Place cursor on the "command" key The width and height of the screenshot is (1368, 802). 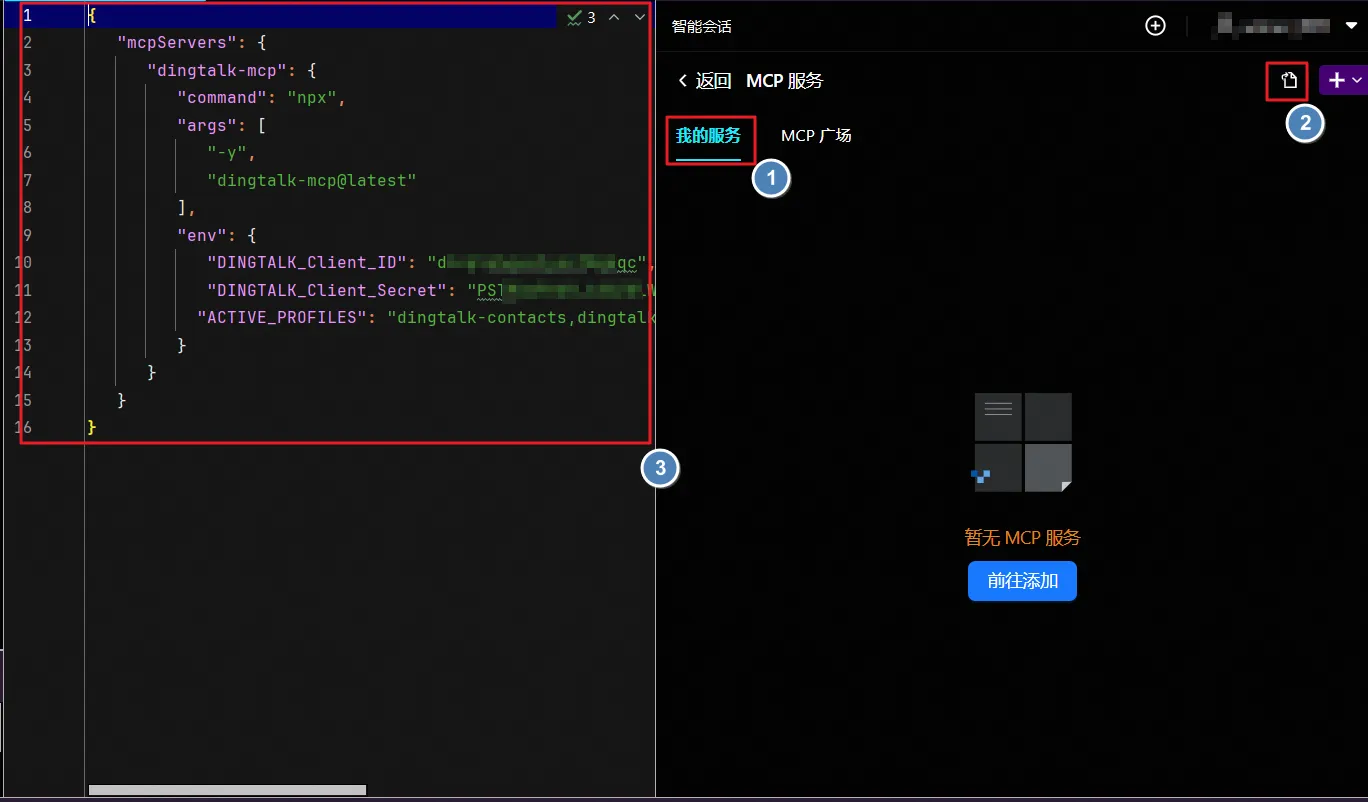coord(222,98)
